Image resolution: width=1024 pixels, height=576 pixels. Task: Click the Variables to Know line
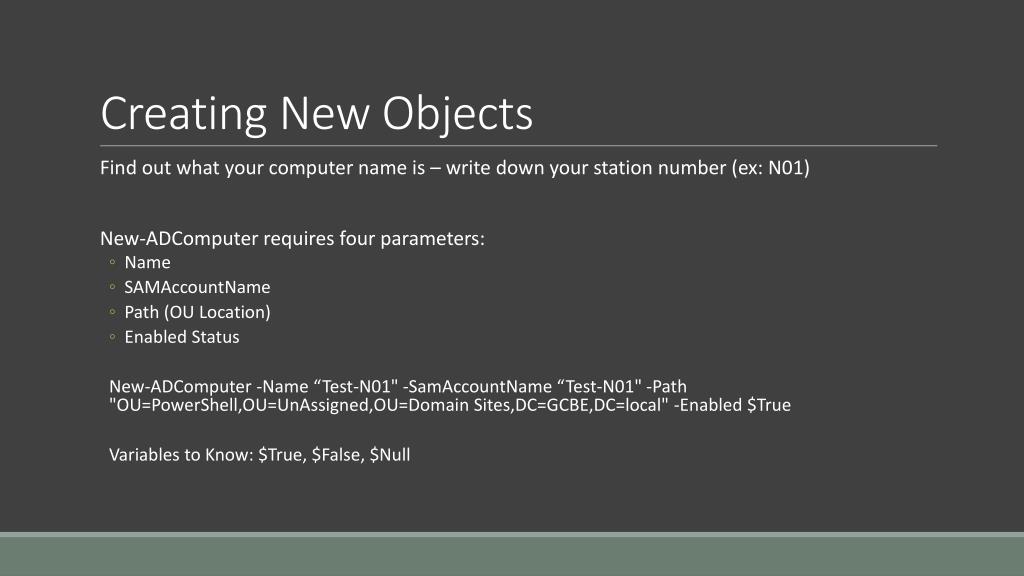(259, 455)
